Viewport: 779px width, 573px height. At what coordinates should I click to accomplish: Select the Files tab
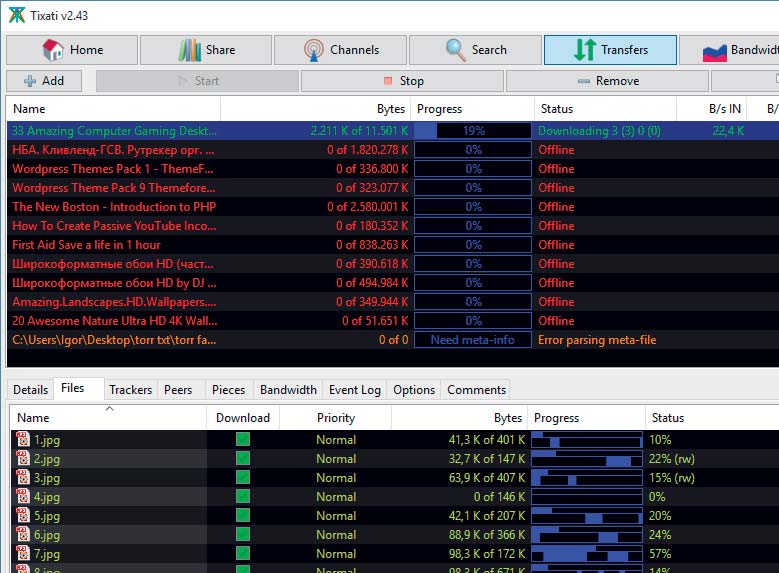pyautogui.click(x=78, y=388)
